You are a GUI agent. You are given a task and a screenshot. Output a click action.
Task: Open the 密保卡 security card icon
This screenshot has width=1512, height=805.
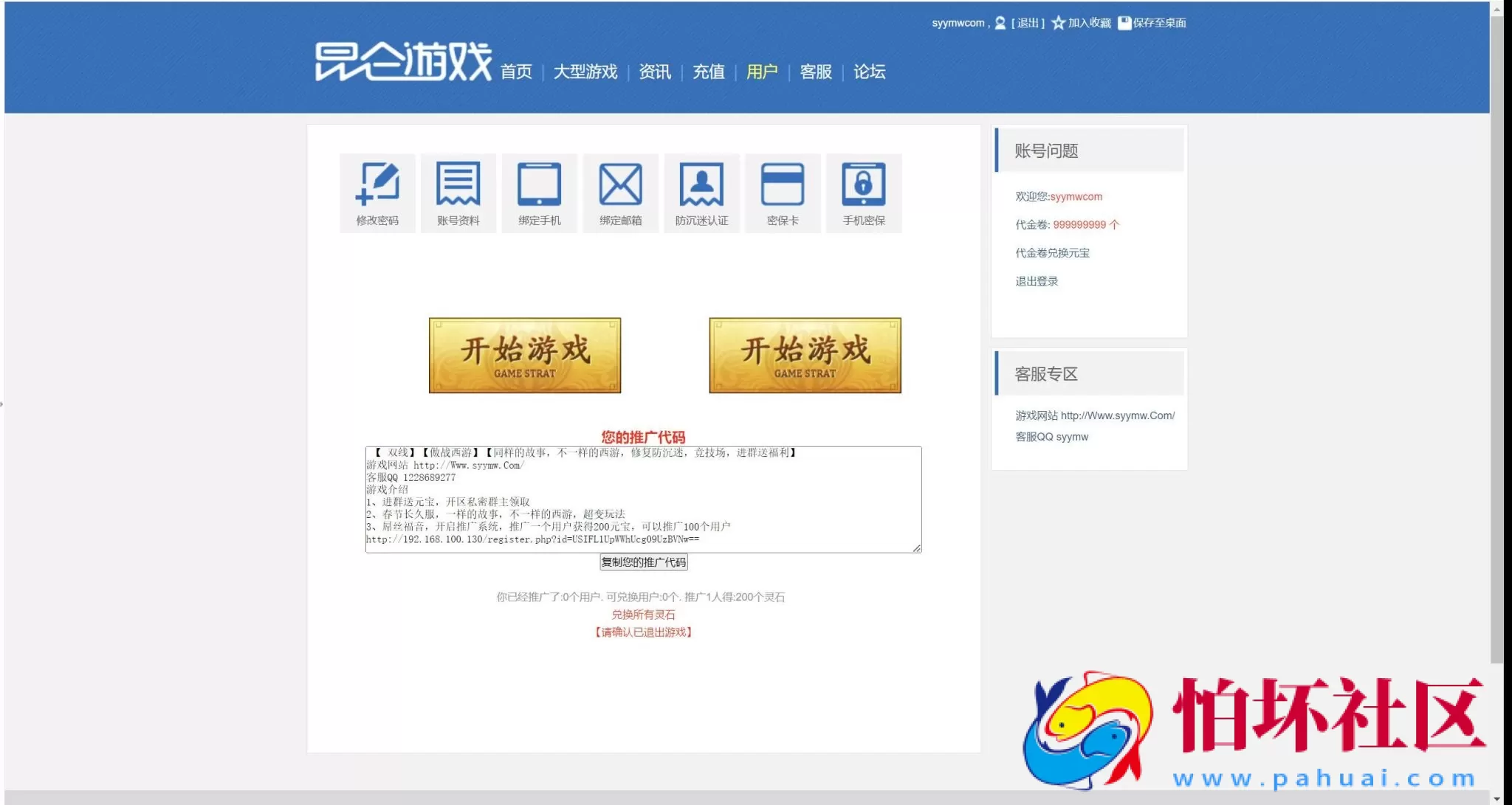tap(783, 193)
